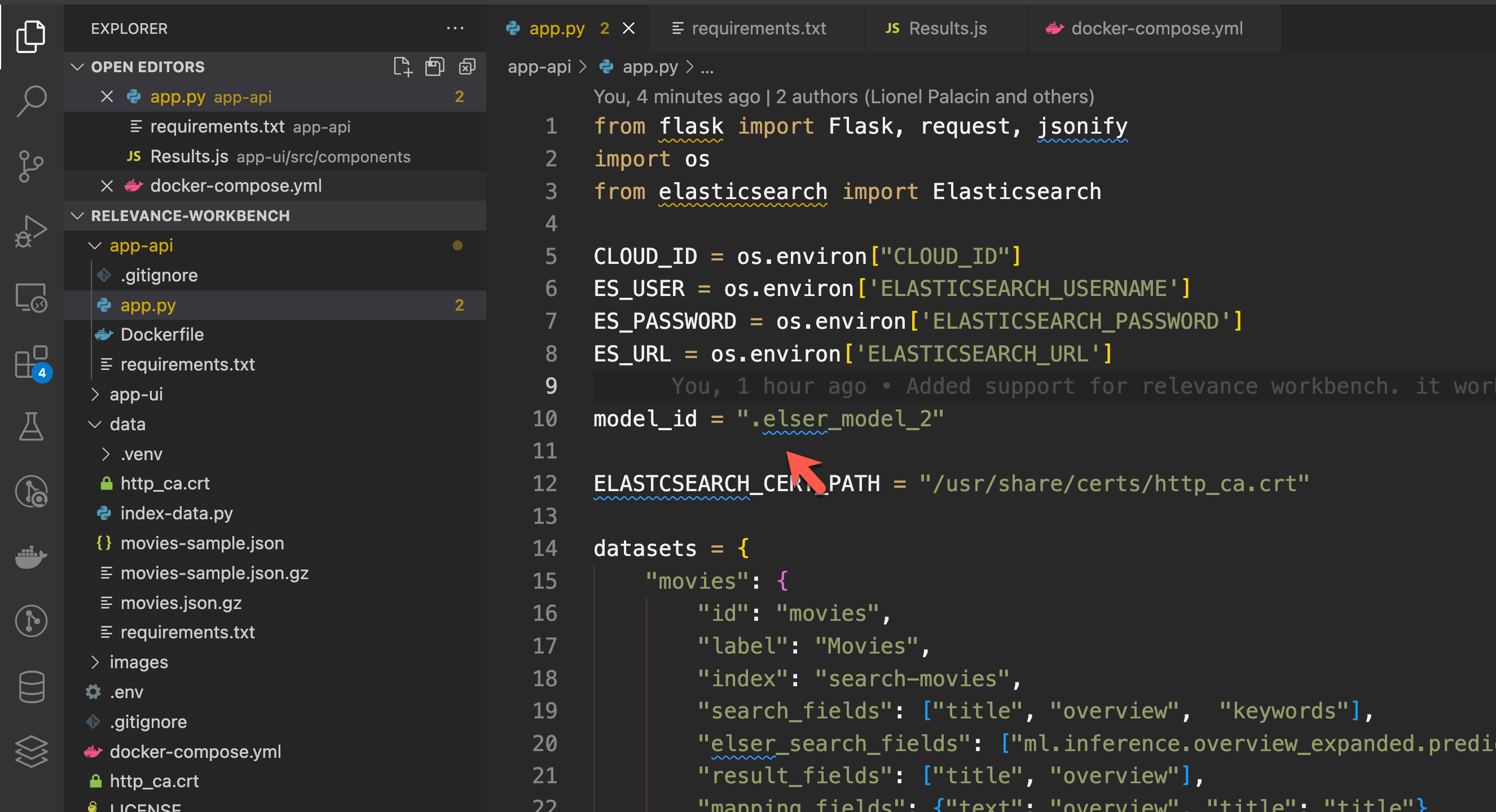Open the Testing flask panel
The image size is (1496, 812).
[32, 427]
